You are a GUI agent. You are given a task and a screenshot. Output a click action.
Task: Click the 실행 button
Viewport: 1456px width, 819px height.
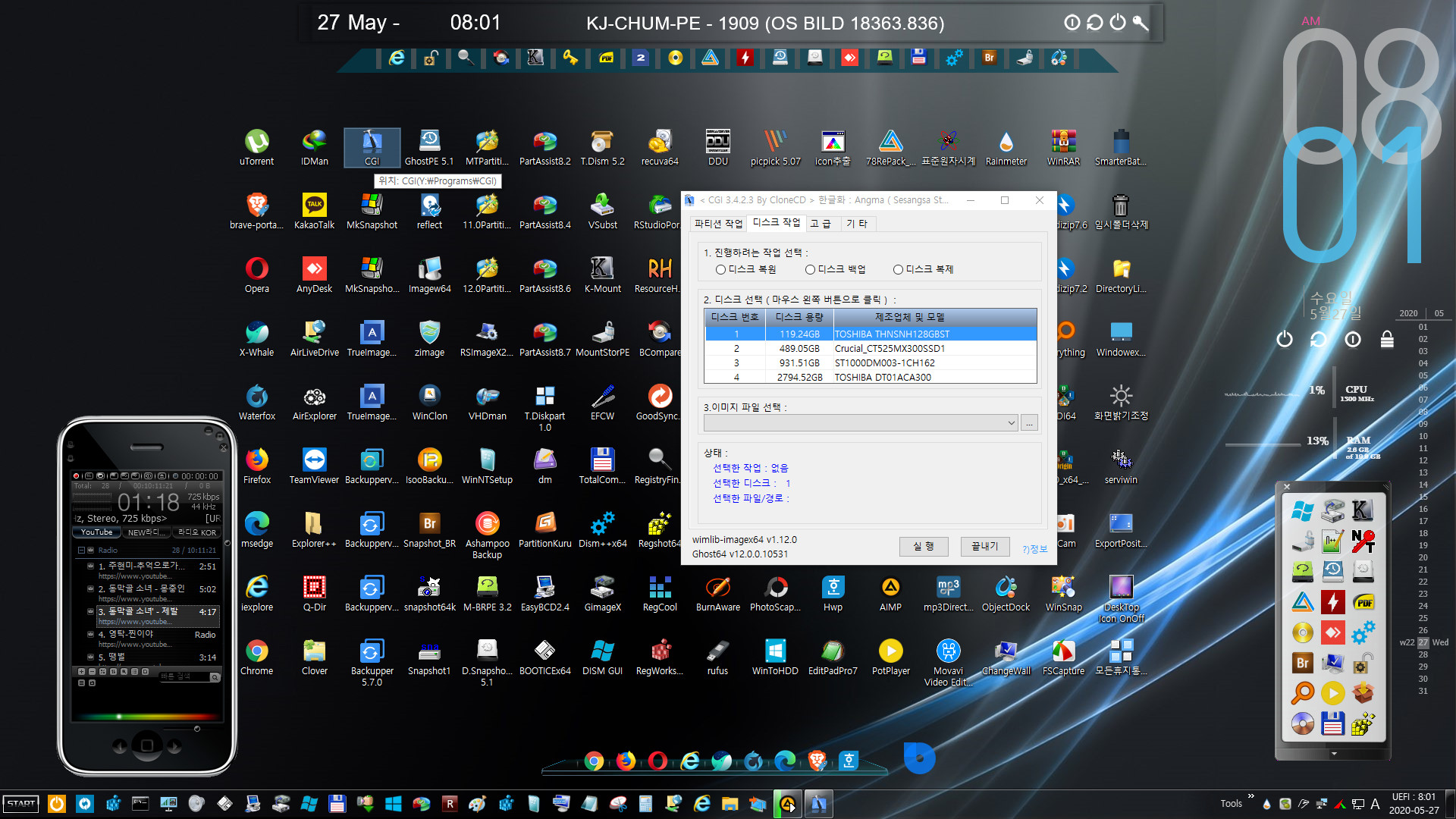click(x=924, y=546)
